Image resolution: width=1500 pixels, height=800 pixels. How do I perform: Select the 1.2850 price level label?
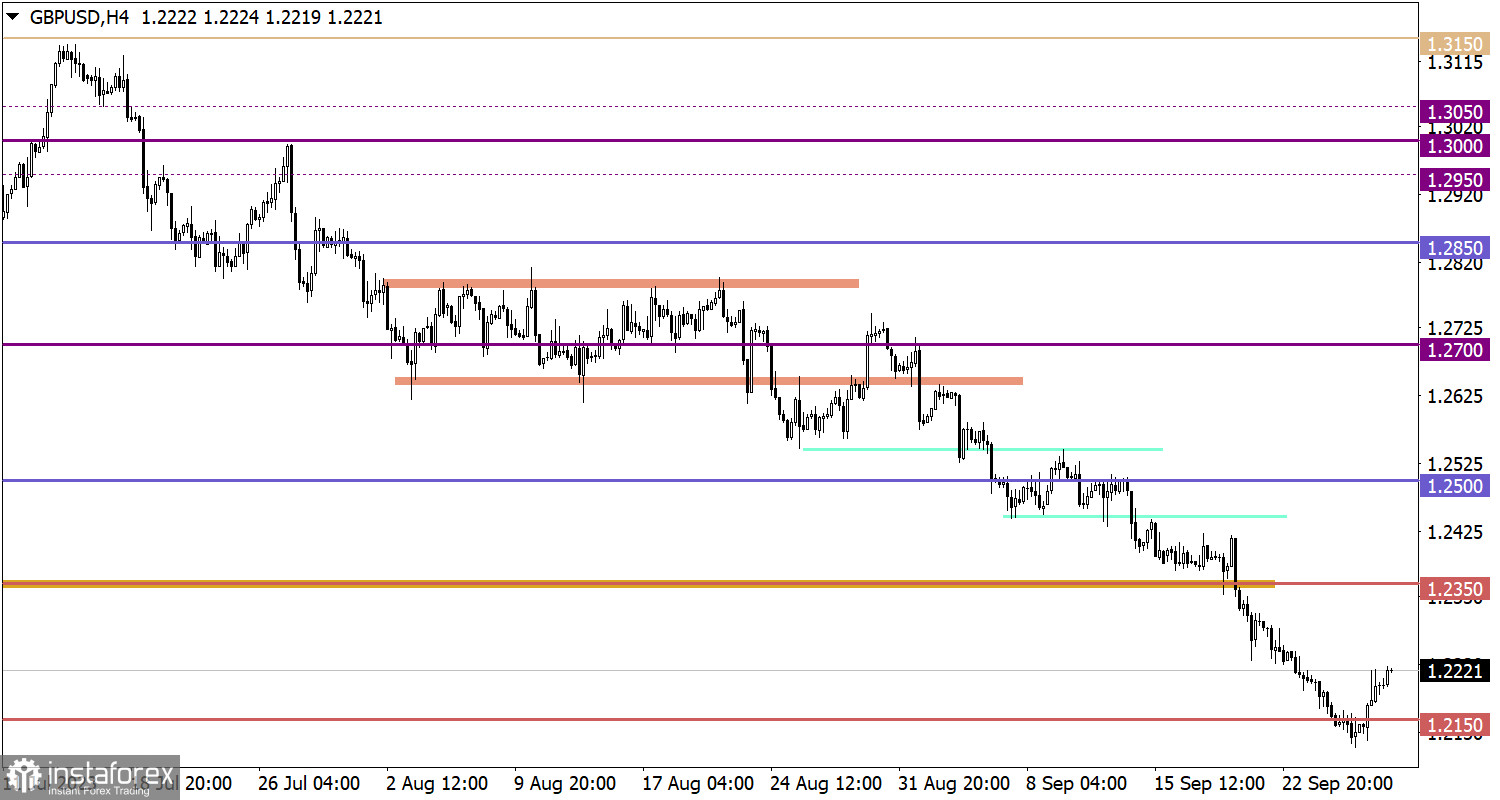[x=1456, y=247]
